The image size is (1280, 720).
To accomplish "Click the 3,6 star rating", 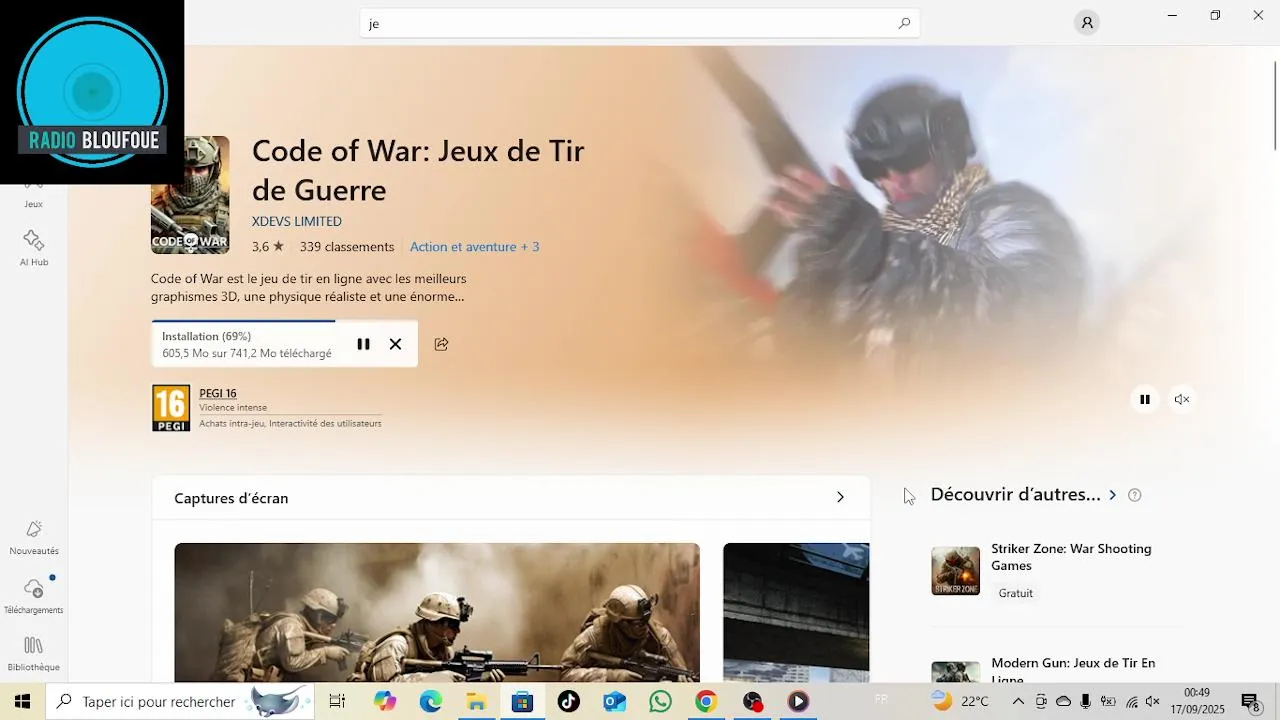I will pos(268,247).
